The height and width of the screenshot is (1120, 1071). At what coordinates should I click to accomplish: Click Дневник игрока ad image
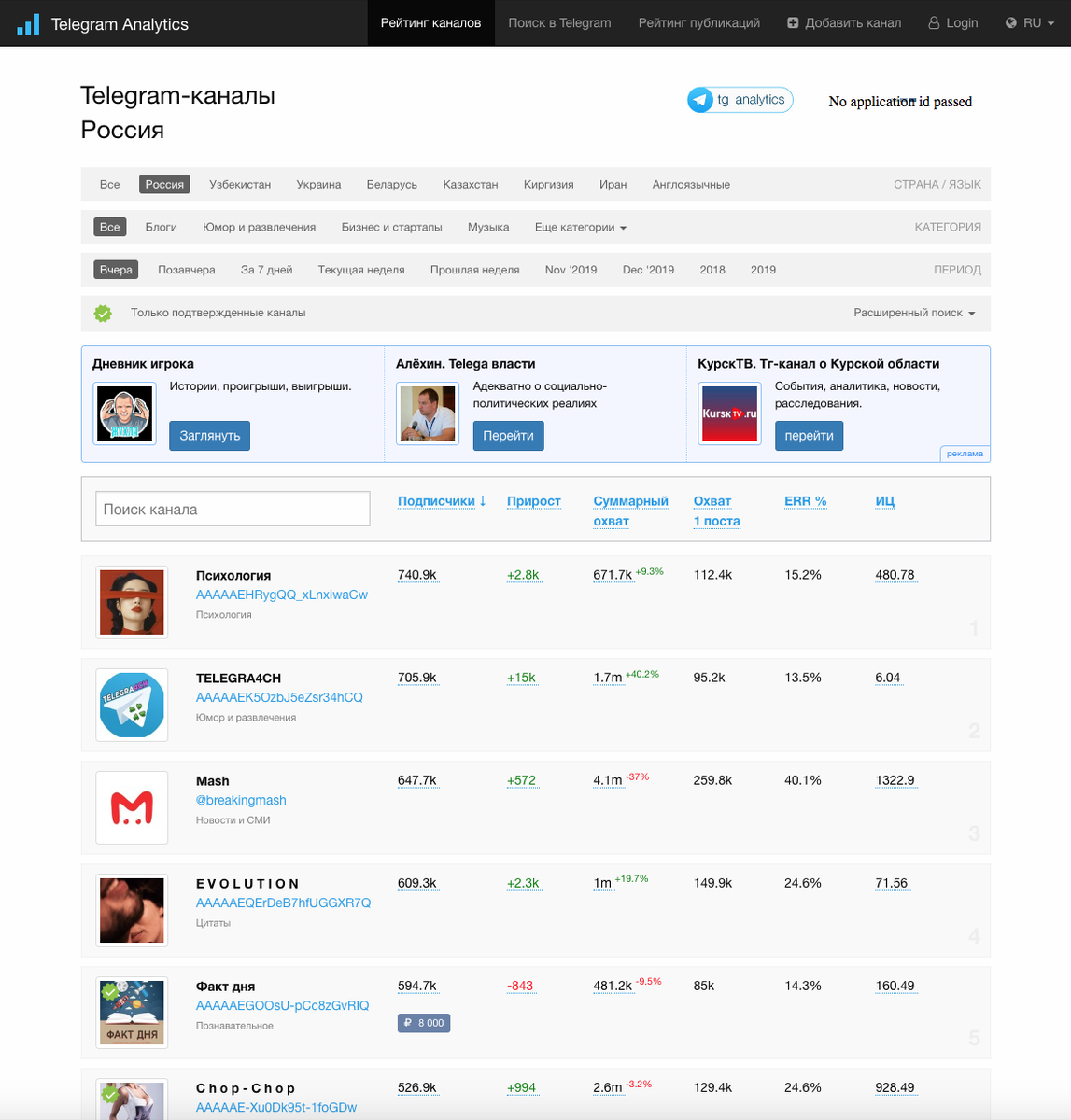click(x=125, y=413)
